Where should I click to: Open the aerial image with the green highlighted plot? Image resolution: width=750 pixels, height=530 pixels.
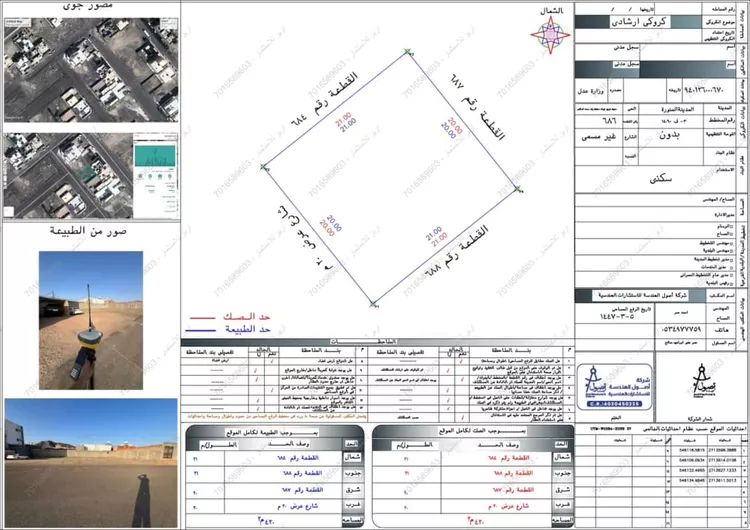point(91,176)
